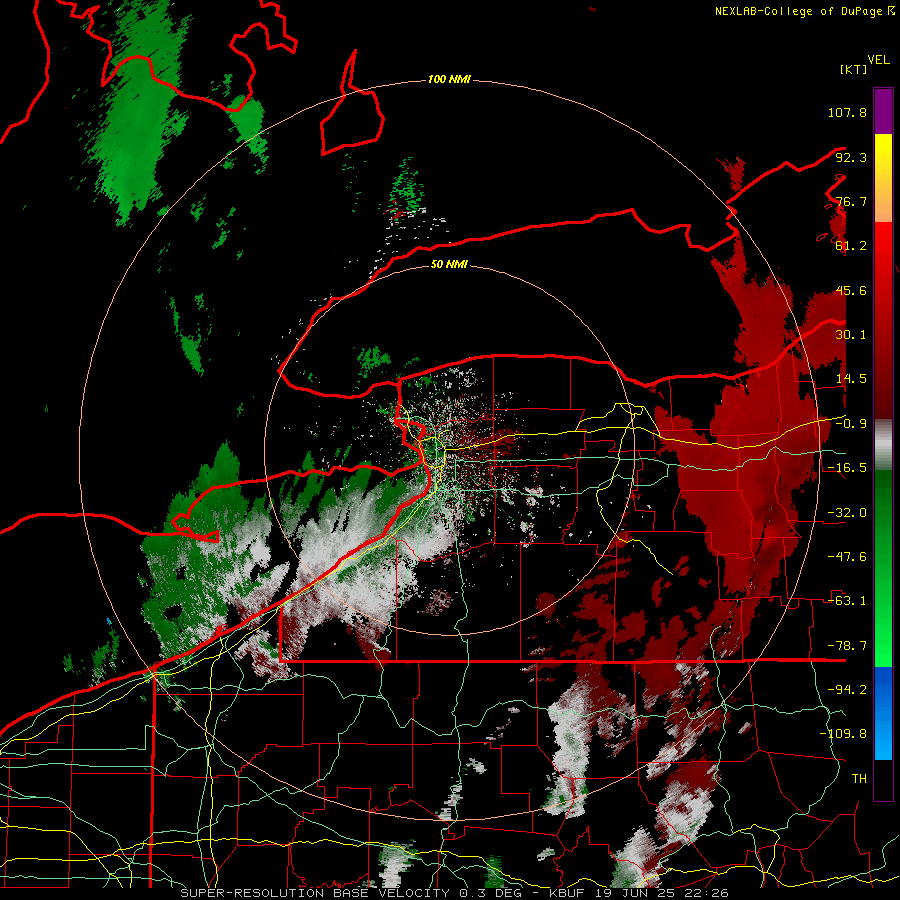This screenshot has height=900, width=900.
Task: Select the -78.7 scale value
Action: (x=847, y=646)
